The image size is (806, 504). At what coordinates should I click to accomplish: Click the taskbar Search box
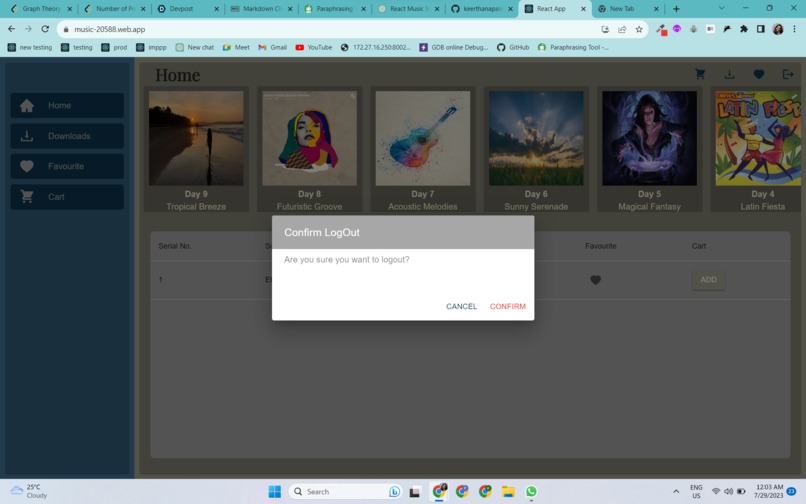pyautogui.click(x=345, y=492)
